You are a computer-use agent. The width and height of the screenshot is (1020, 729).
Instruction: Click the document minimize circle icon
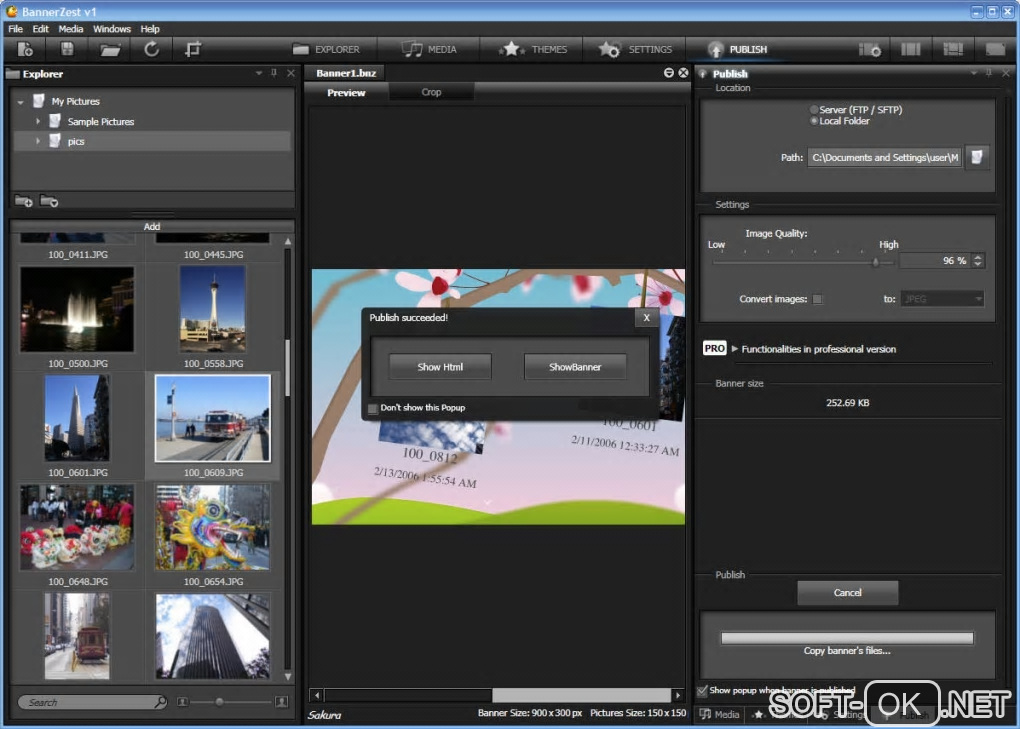click(x=668, y=73)
